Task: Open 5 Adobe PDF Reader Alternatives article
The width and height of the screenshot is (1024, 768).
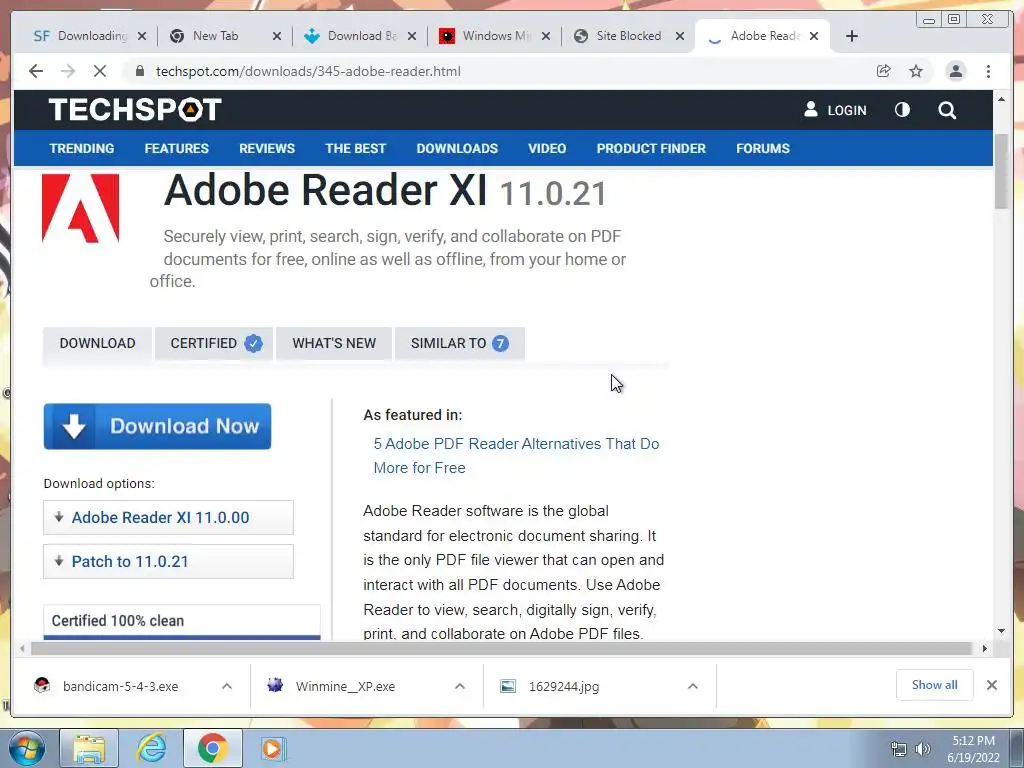Action: tap(517, 456)
